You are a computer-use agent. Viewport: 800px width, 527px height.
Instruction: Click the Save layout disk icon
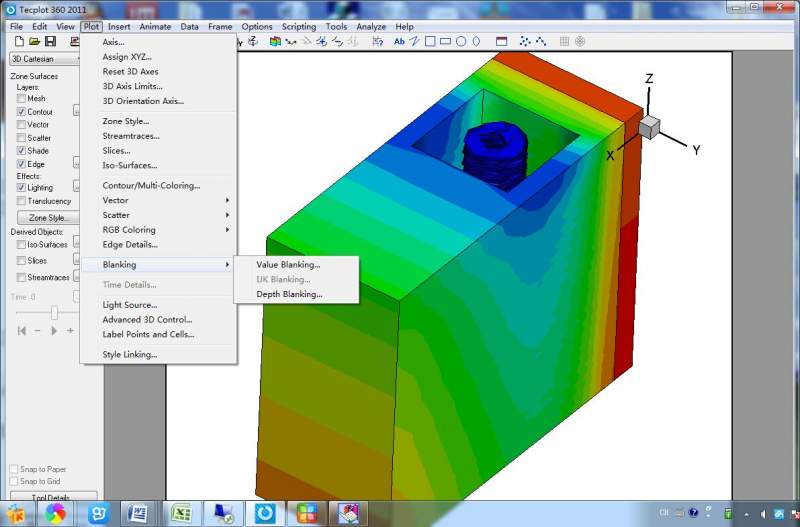pyautogui.click(x=49, y=41)
